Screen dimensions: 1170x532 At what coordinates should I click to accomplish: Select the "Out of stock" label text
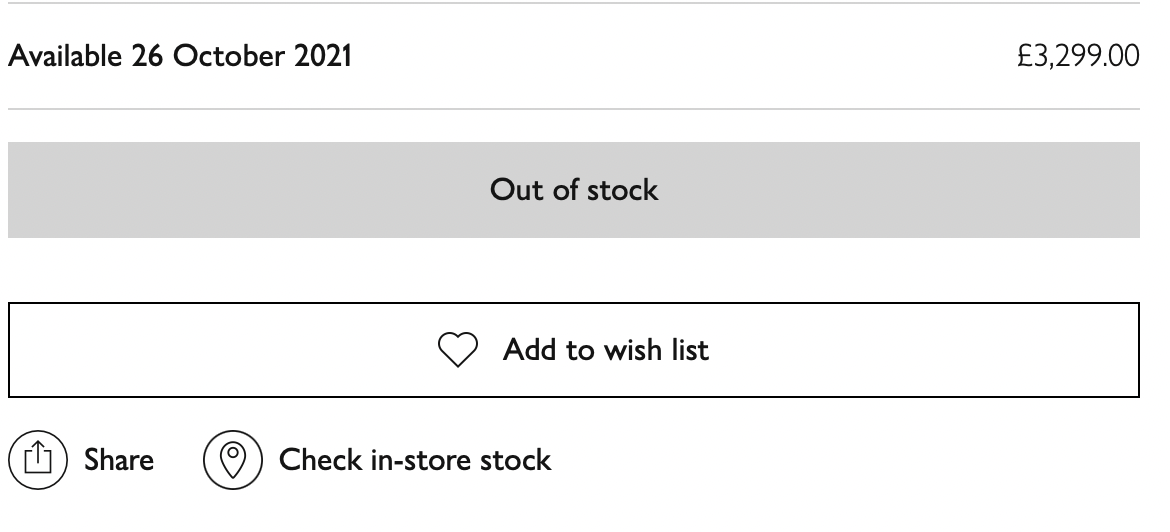click(574, 190)
